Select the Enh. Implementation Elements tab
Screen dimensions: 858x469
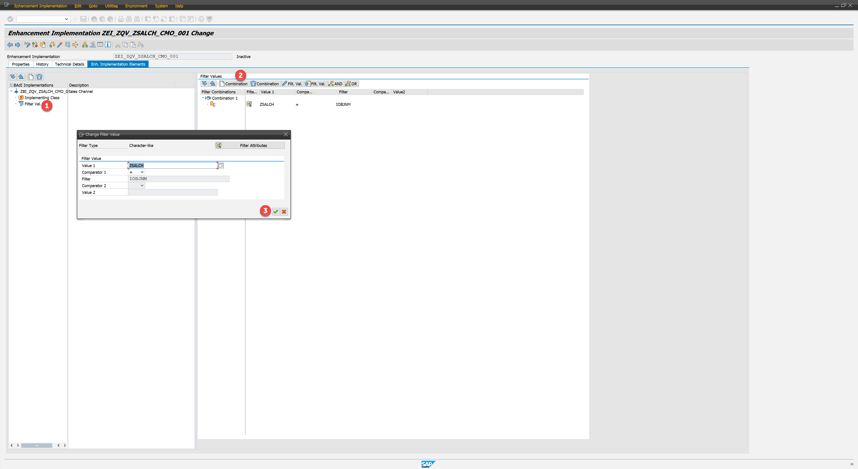118,64
